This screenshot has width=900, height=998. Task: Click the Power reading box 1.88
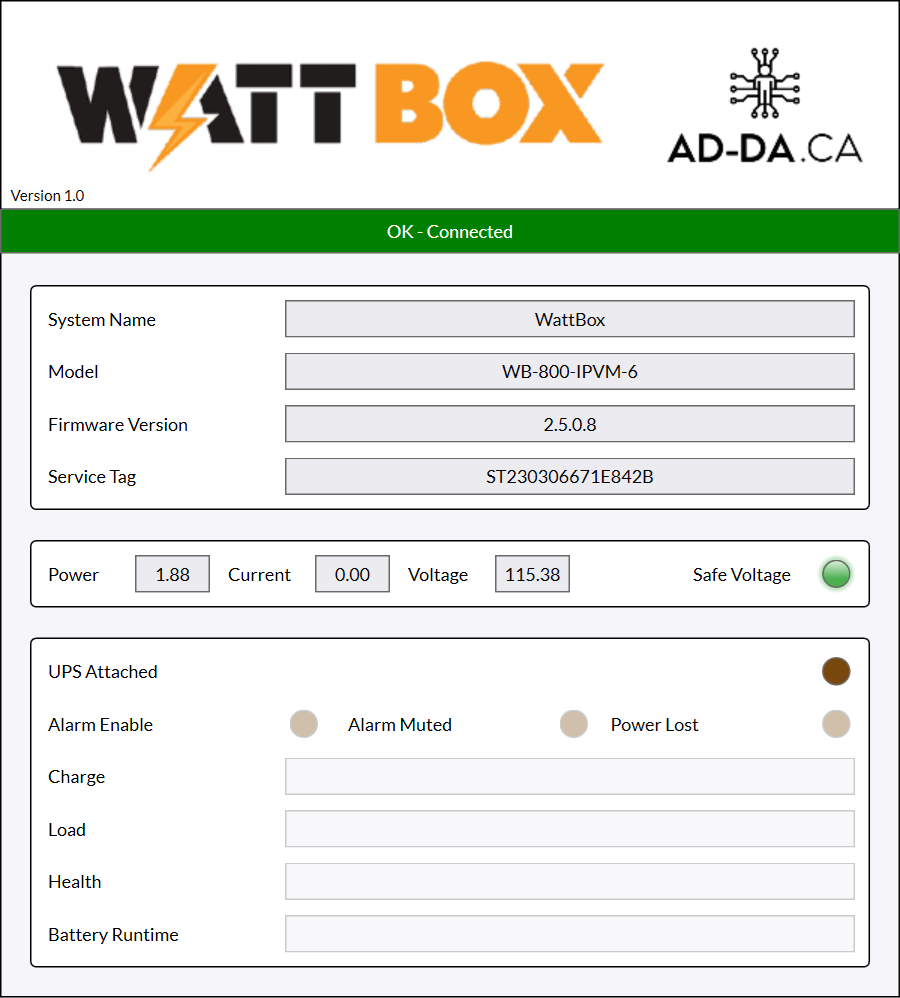[x=172, y=575]
